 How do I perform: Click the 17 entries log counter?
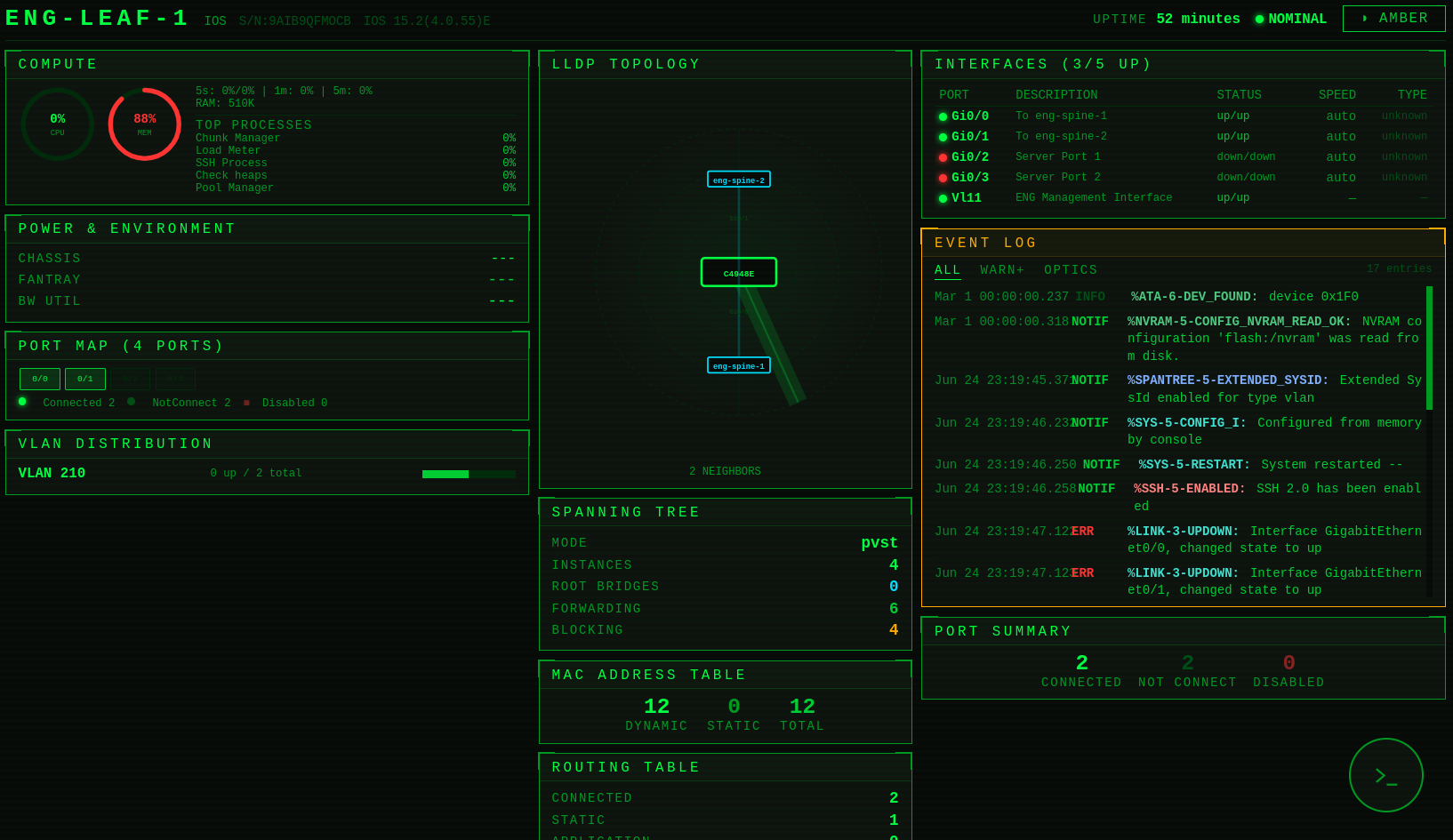tap(1399, 269)
